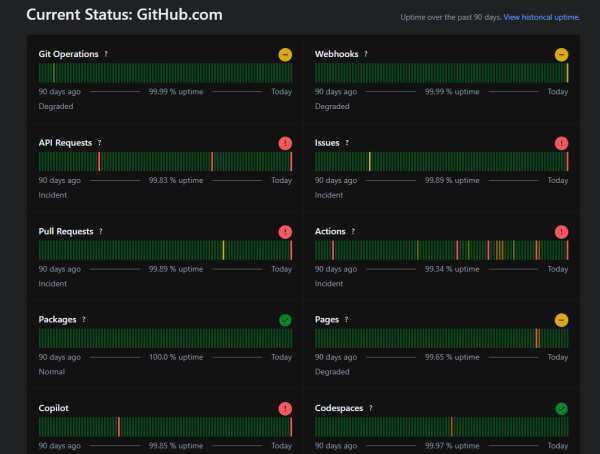Open help tooltip next to Git Operations
Image resolution: width=600 pixels, height=454 pixels.
pyautogui.click(x=106, y=54)
